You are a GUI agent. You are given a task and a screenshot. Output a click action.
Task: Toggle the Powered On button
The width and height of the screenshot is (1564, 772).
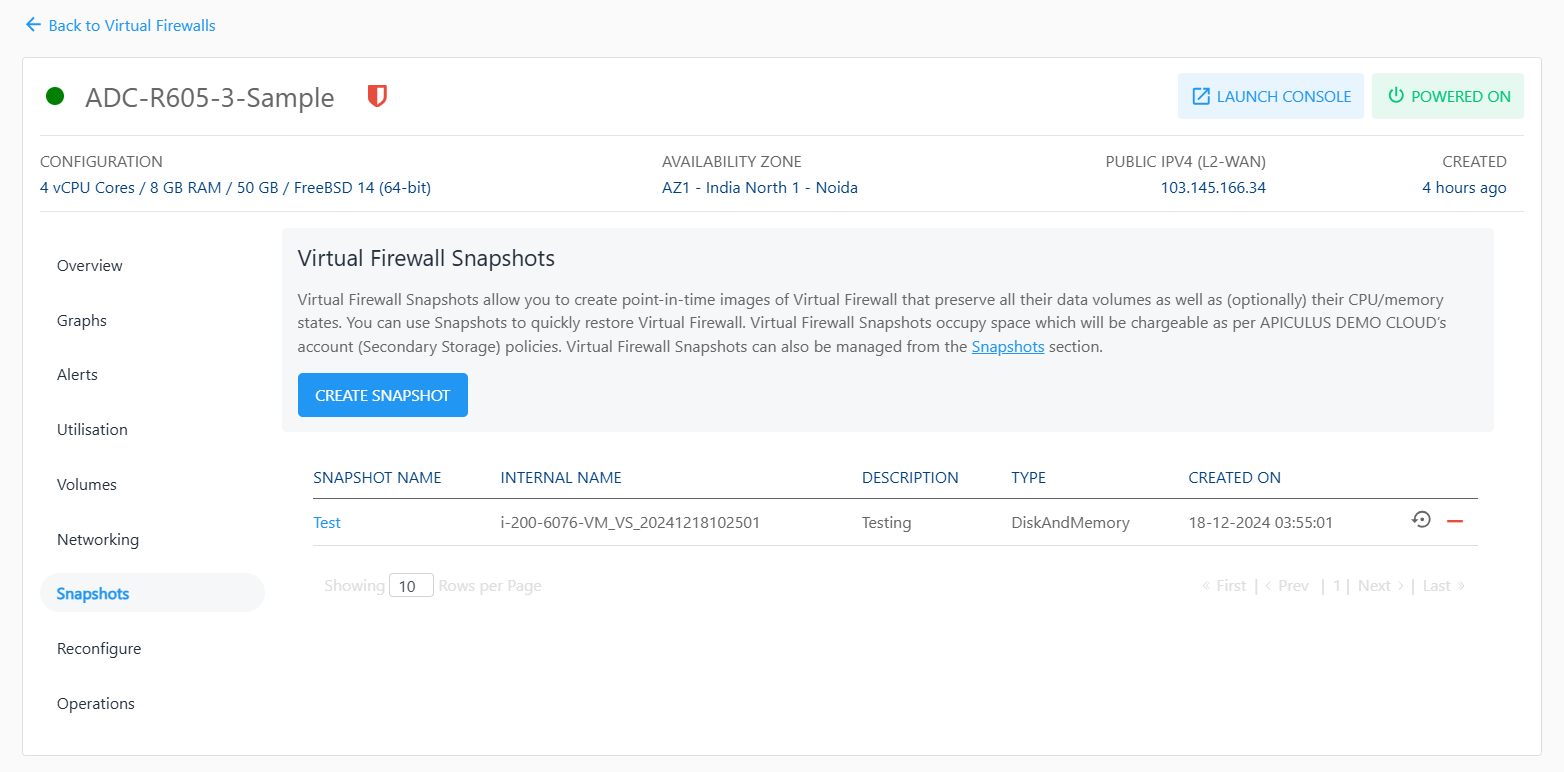point(1447,97)
